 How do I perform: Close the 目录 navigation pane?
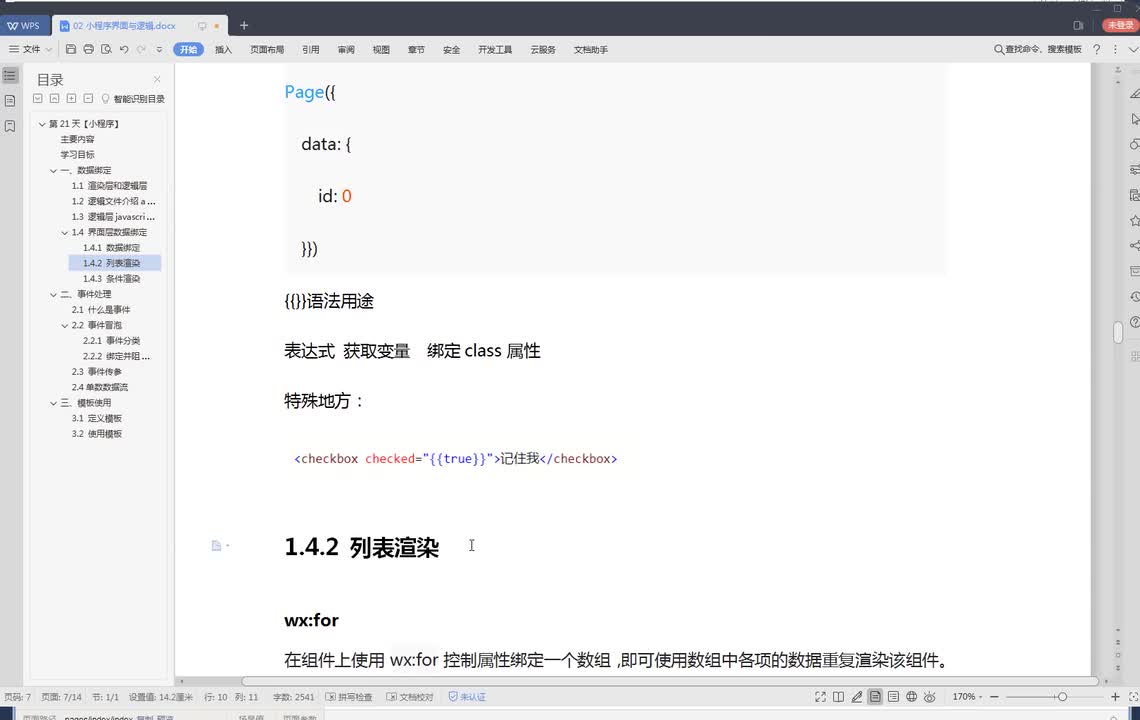pos(157,79)
